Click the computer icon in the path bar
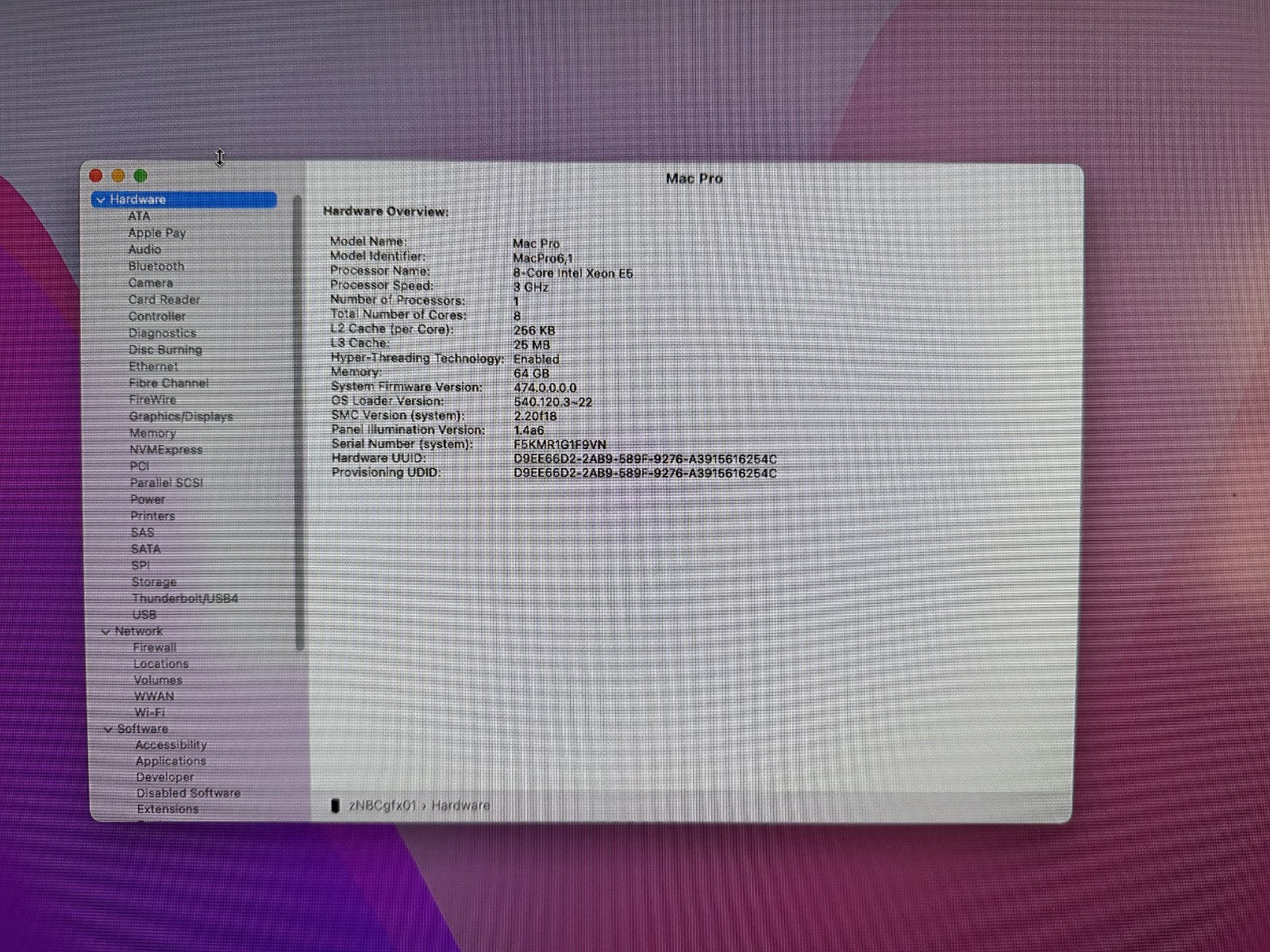This screenshot has width=1270, height=952. click(335, 806)
